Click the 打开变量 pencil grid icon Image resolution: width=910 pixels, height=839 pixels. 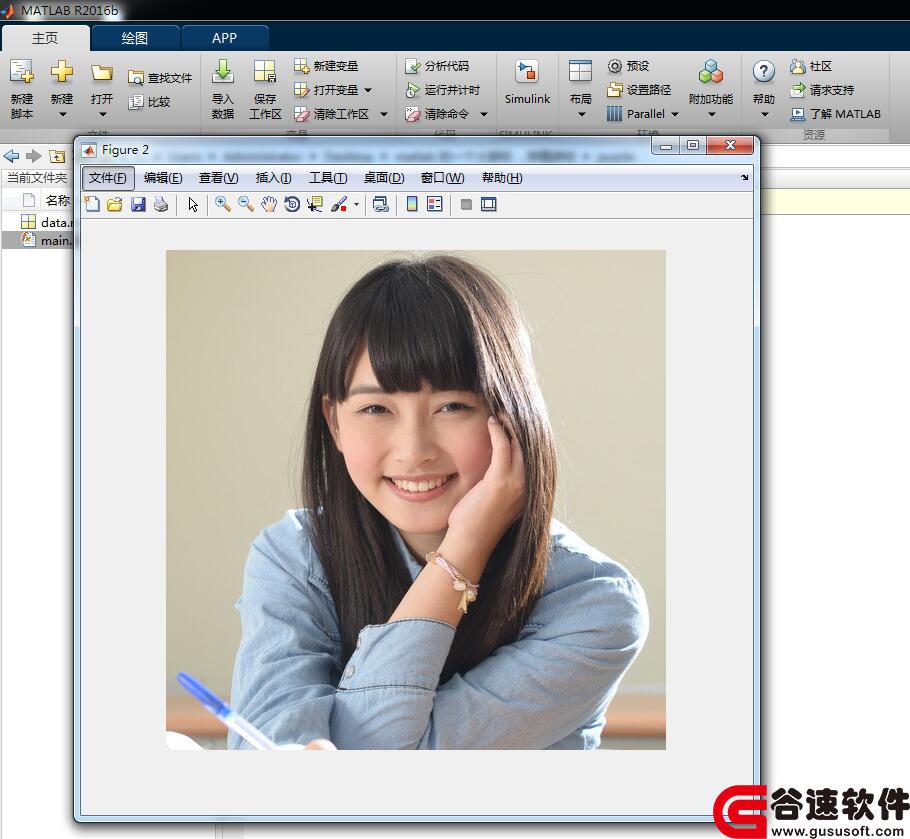301,90
